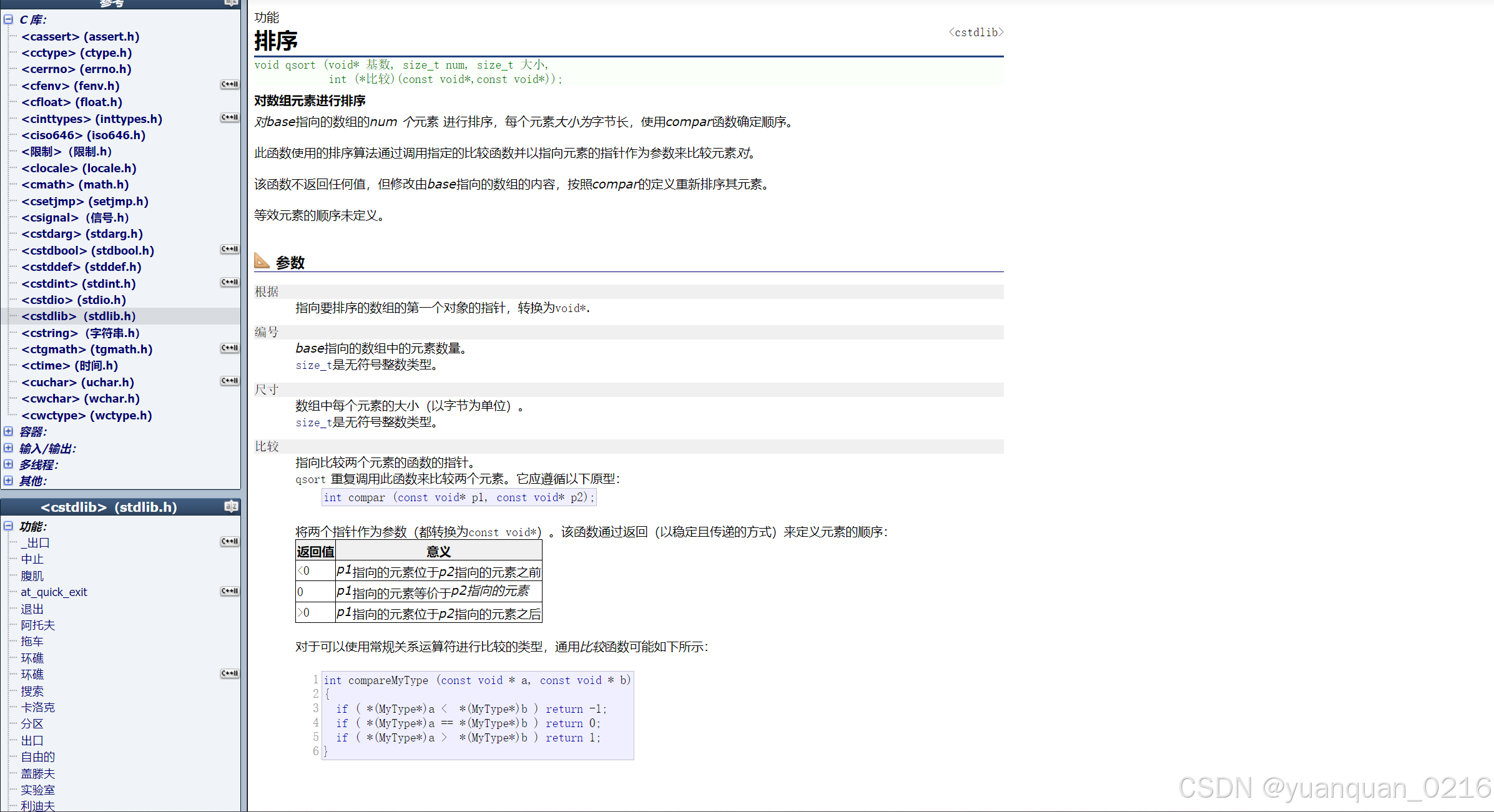Viewport: 1494px width, 812px height.
Task: Click C++11 badge beside cstdbool
Action: (230, 249)
